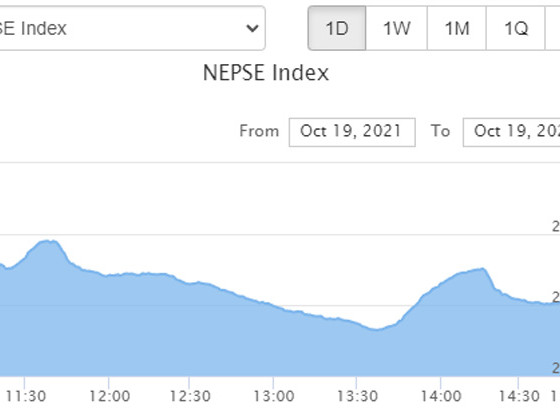Click the 14:00 time axis label

tap(441, 396)
